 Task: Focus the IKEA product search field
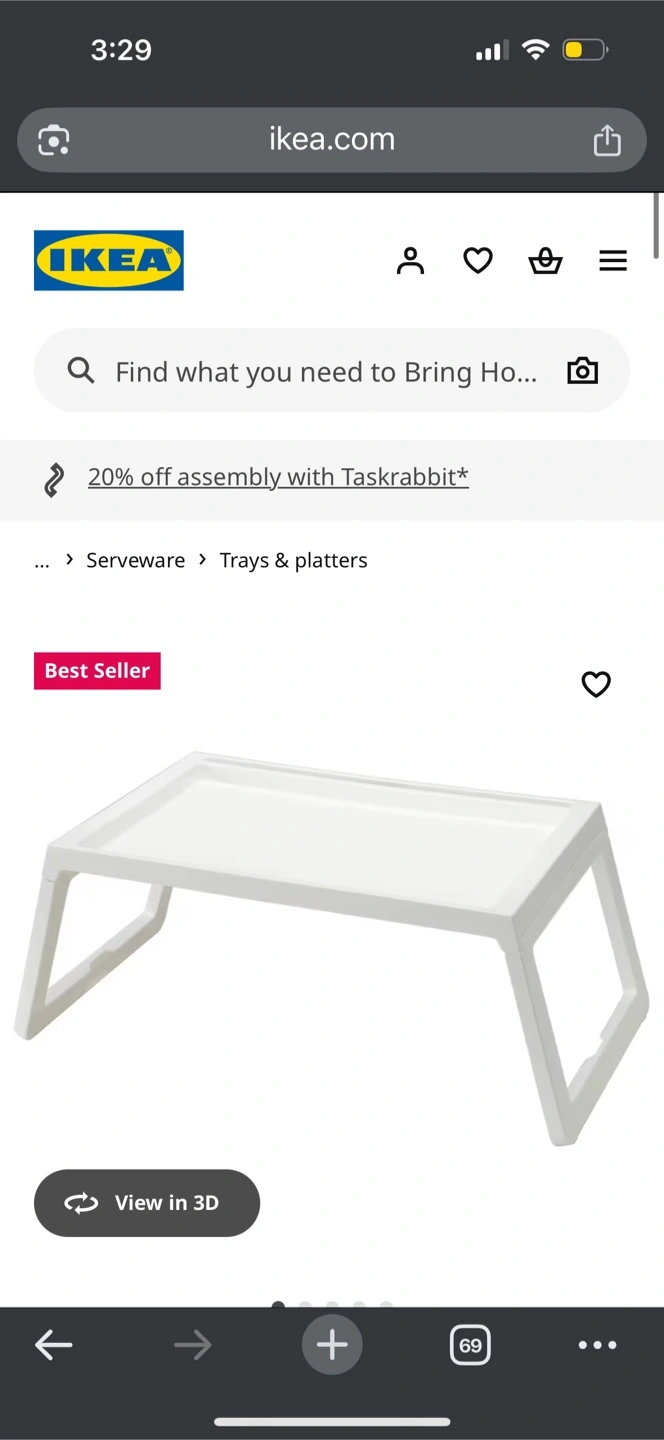326,372
